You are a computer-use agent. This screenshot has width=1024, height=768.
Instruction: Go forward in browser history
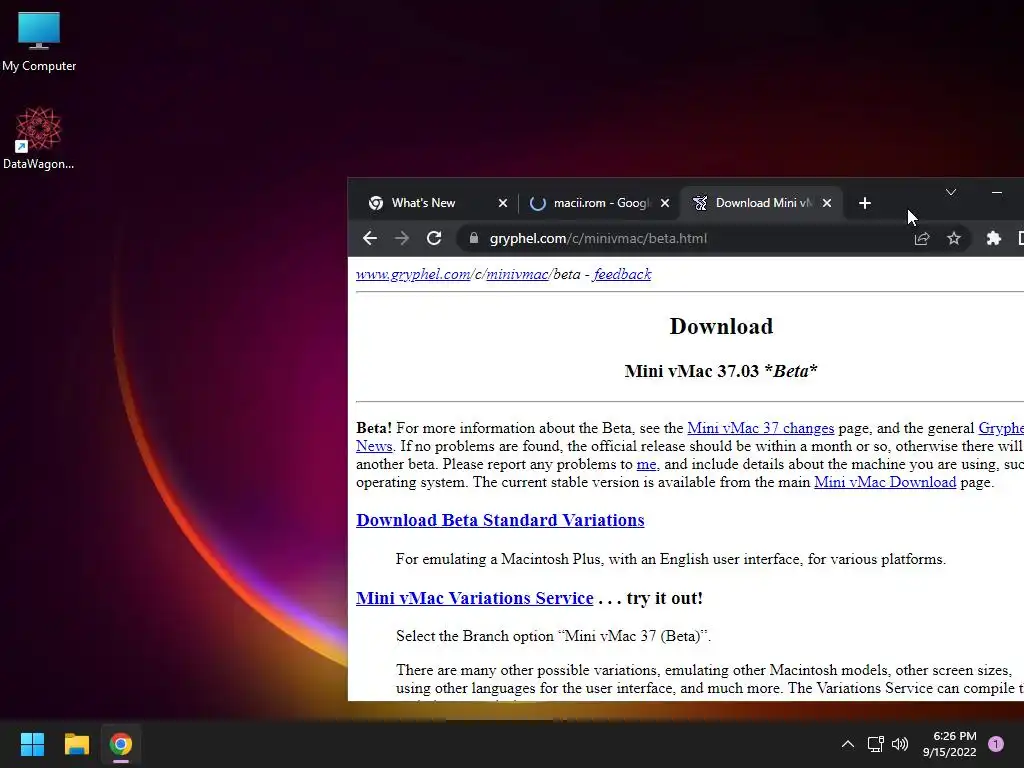tap(402, 238)
